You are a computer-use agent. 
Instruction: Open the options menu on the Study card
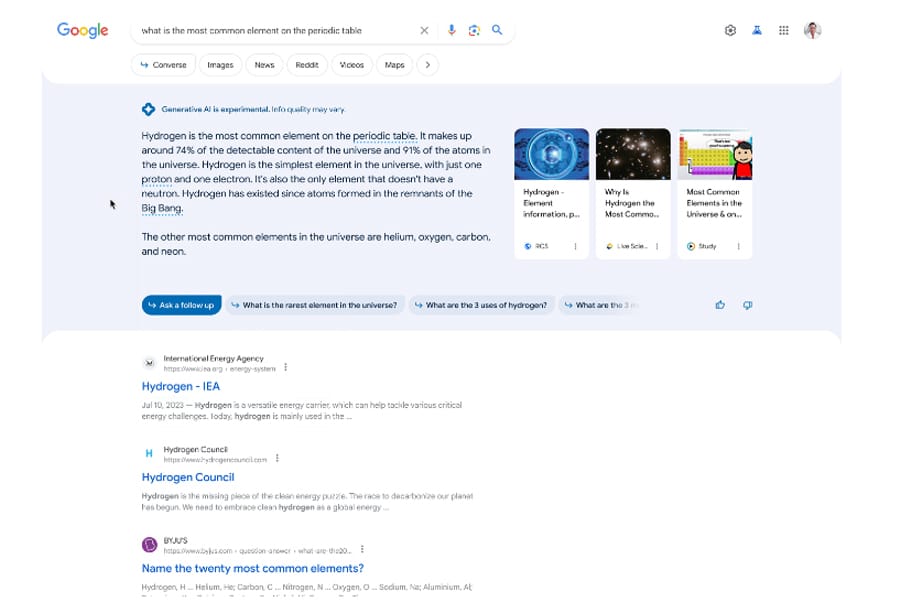tap(738, 246)
